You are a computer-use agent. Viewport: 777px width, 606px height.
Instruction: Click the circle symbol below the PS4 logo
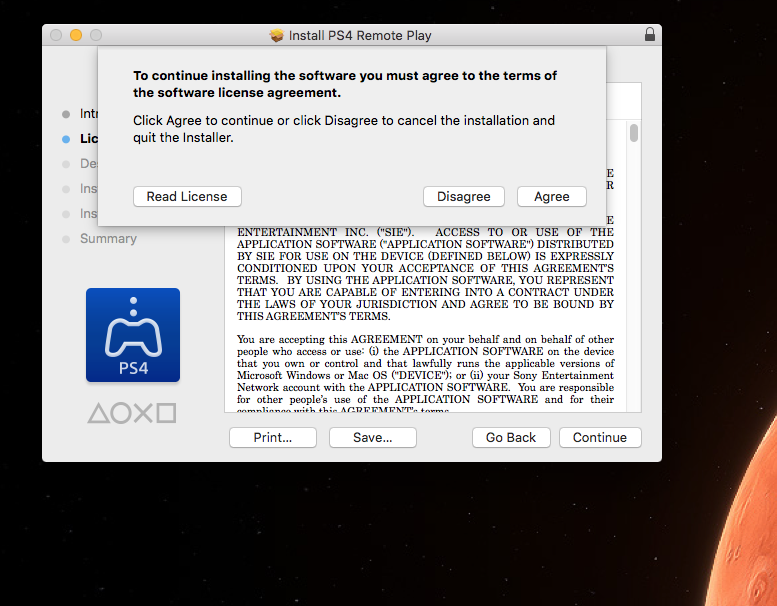120,413
